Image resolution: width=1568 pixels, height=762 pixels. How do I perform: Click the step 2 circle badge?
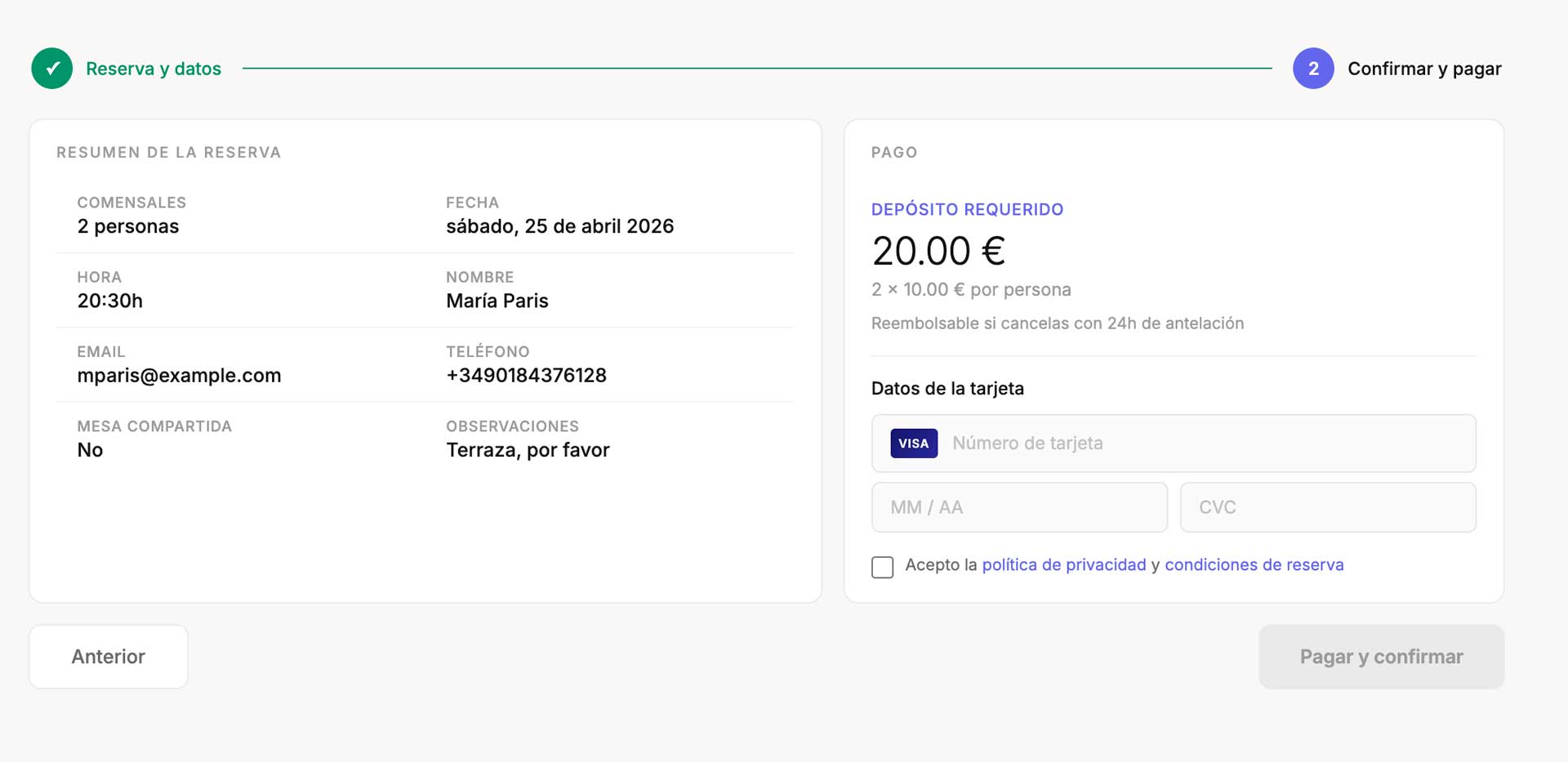(1313, 69)
